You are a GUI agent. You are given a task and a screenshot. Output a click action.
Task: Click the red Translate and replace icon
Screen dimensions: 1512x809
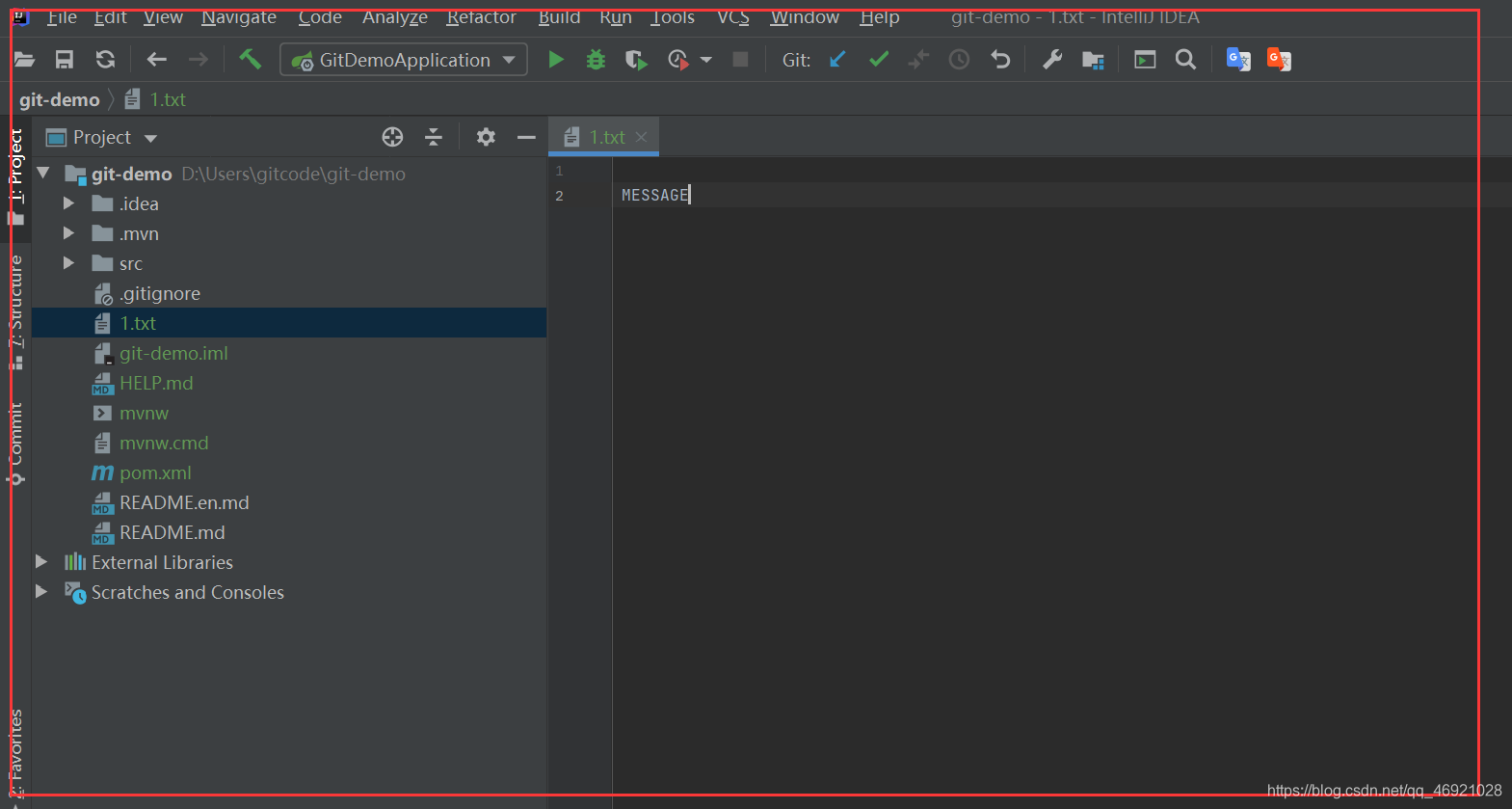1279,60
